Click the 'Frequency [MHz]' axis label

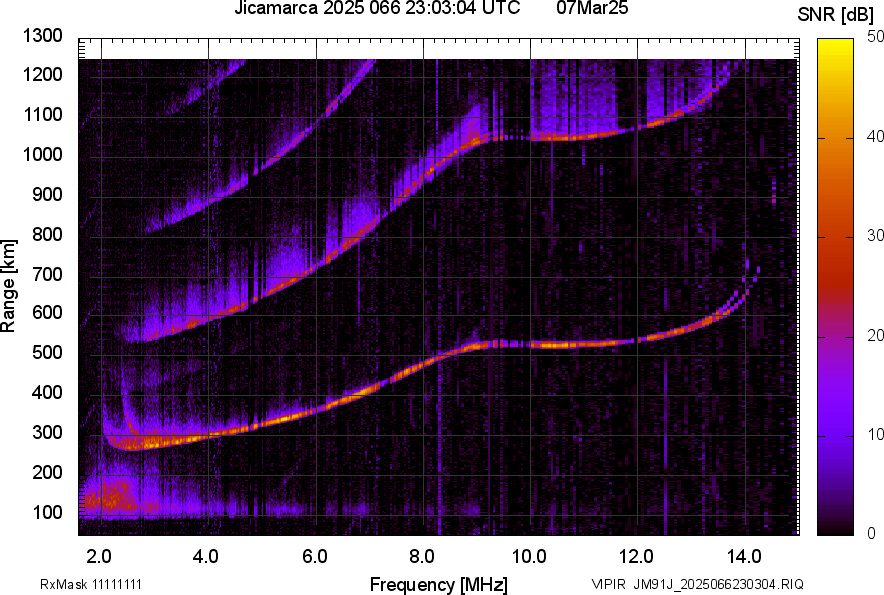pos(439,584)
